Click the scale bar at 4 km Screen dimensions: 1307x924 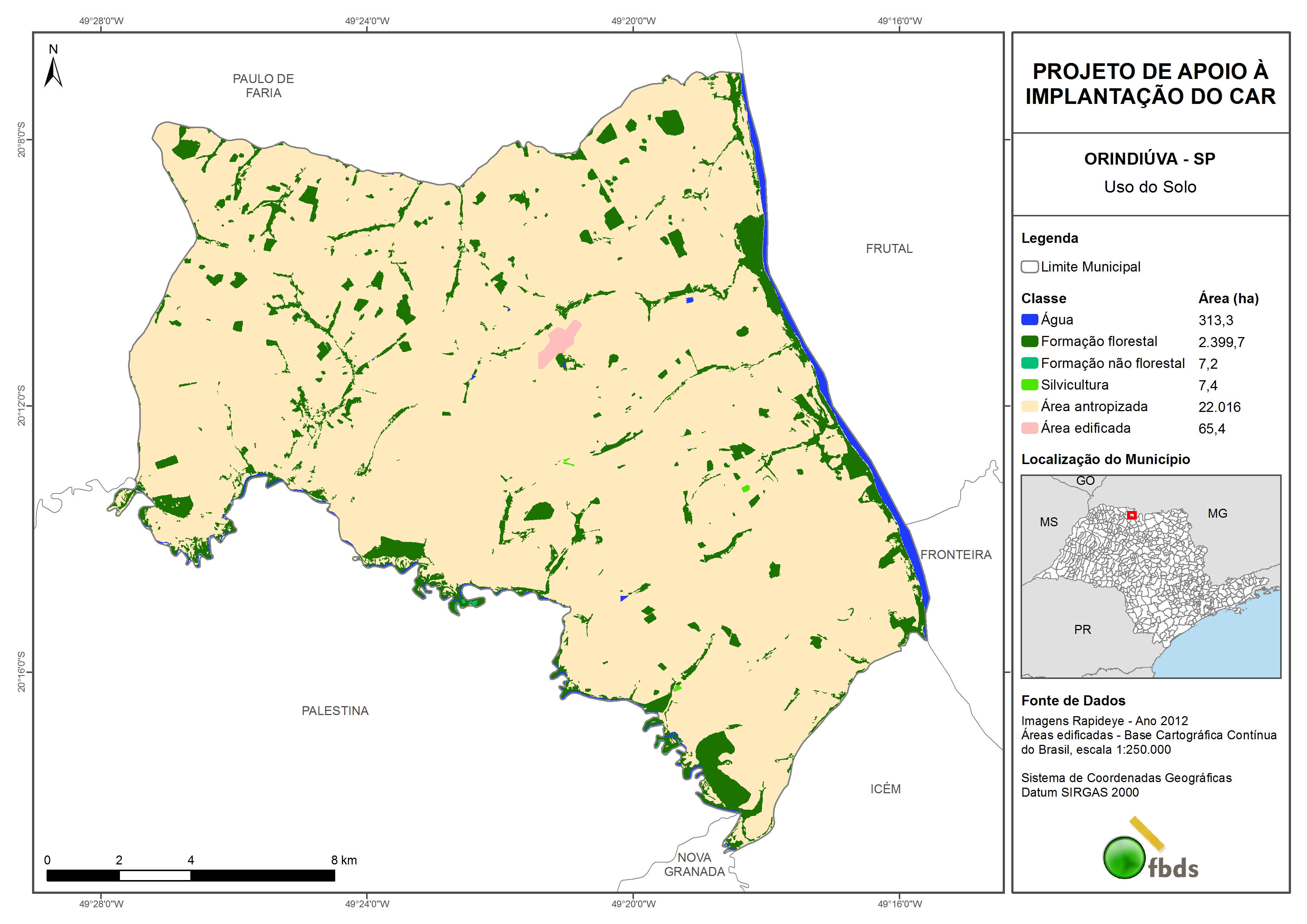pyautogui.click(x=191, y=875)
